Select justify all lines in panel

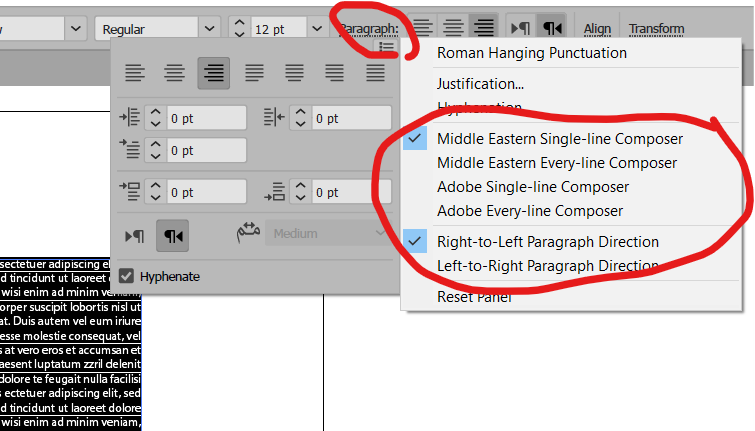coord(375,73)
